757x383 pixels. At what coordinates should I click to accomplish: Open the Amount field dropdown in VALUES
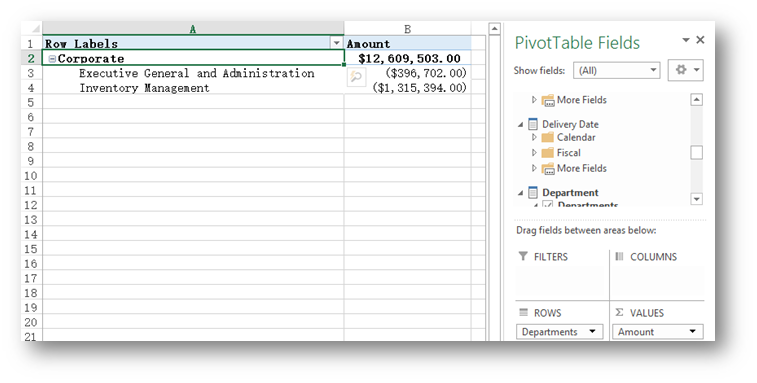692,332
